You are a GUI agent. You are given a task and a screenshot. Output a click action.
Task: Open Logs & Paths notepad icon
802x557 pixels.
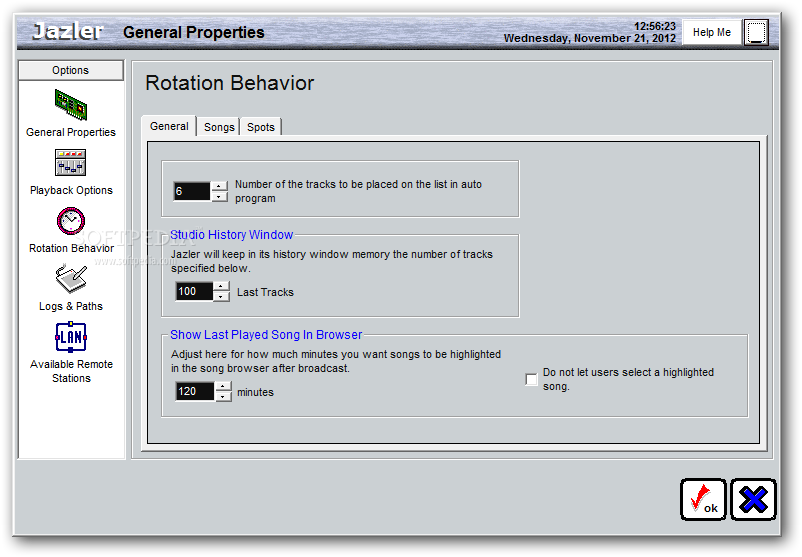point(71,278)
